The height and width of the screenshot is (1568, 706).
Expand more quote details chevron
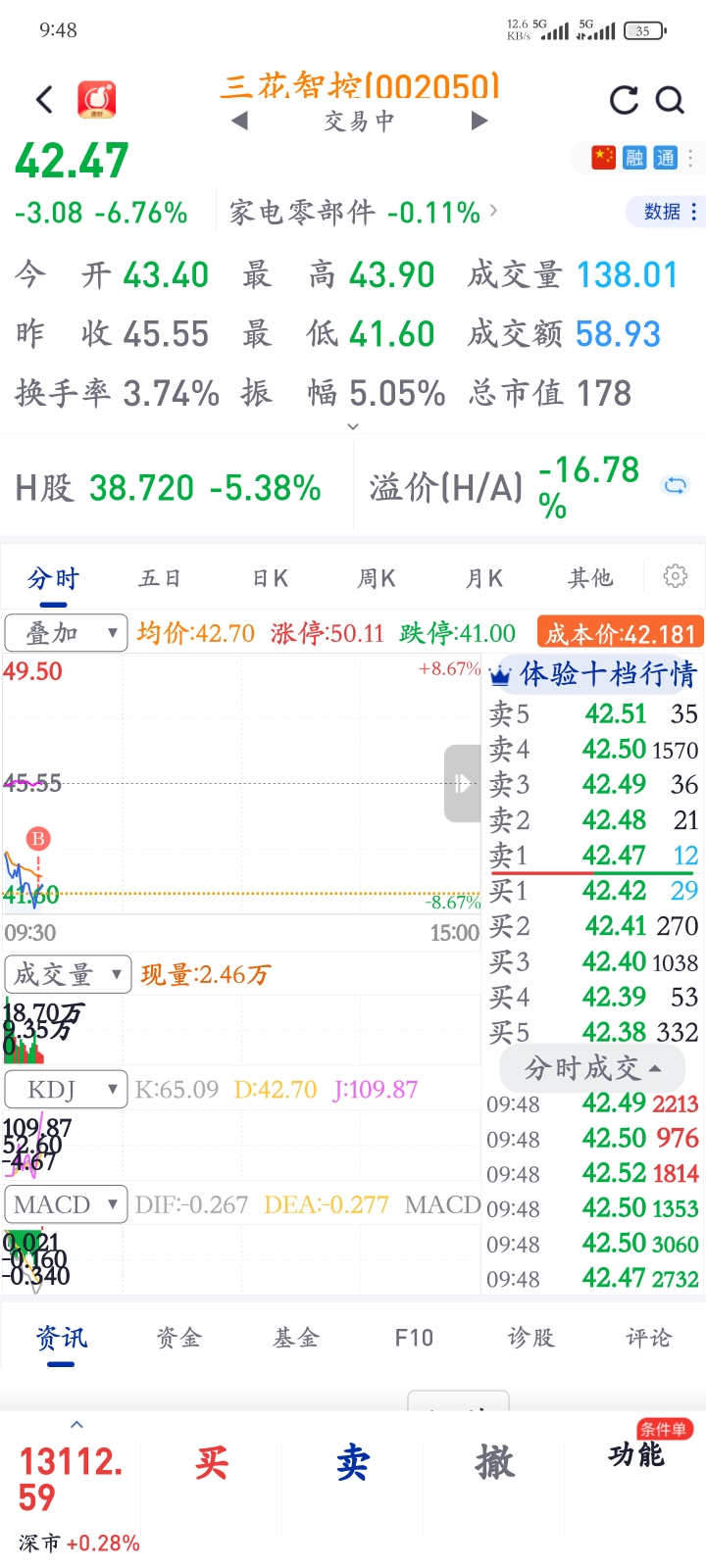point(353,426)
